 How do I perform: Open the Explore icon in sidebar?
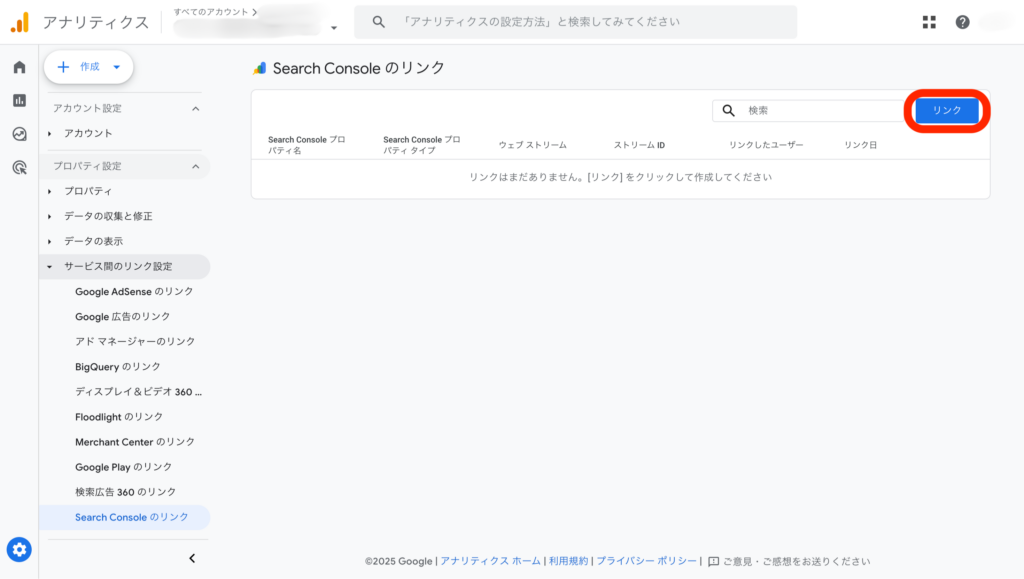tap(19, 134)
